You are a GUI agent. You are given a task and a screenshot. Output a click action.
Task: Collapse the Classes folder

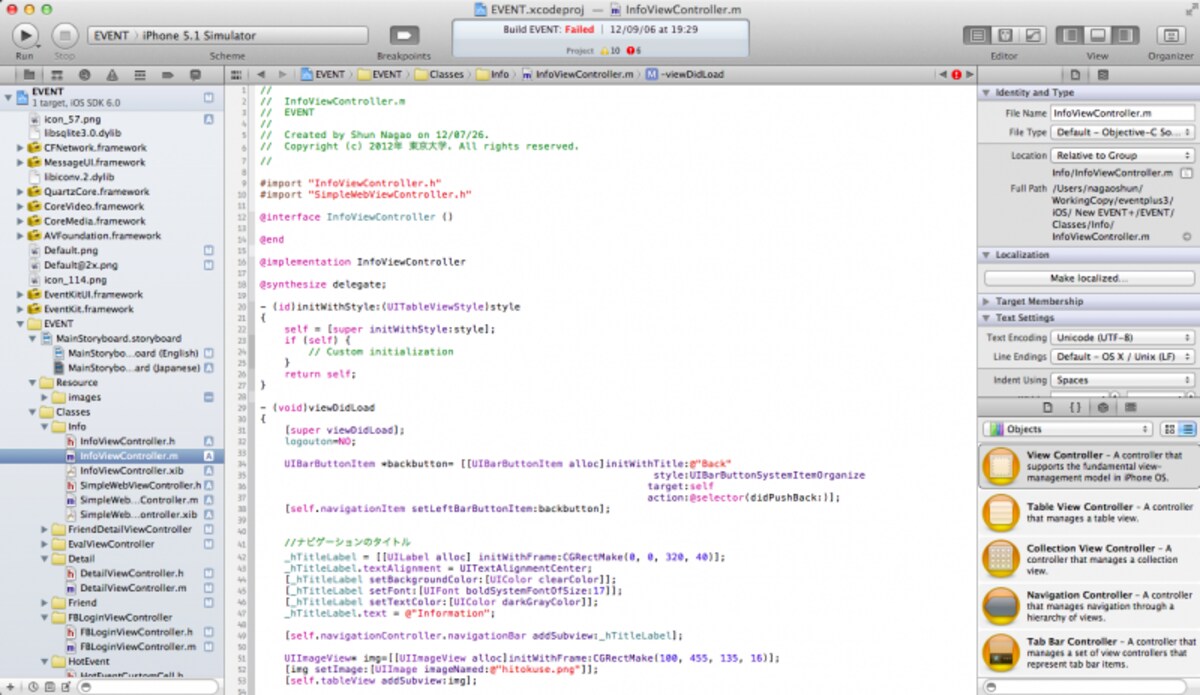tap(33, 412)
